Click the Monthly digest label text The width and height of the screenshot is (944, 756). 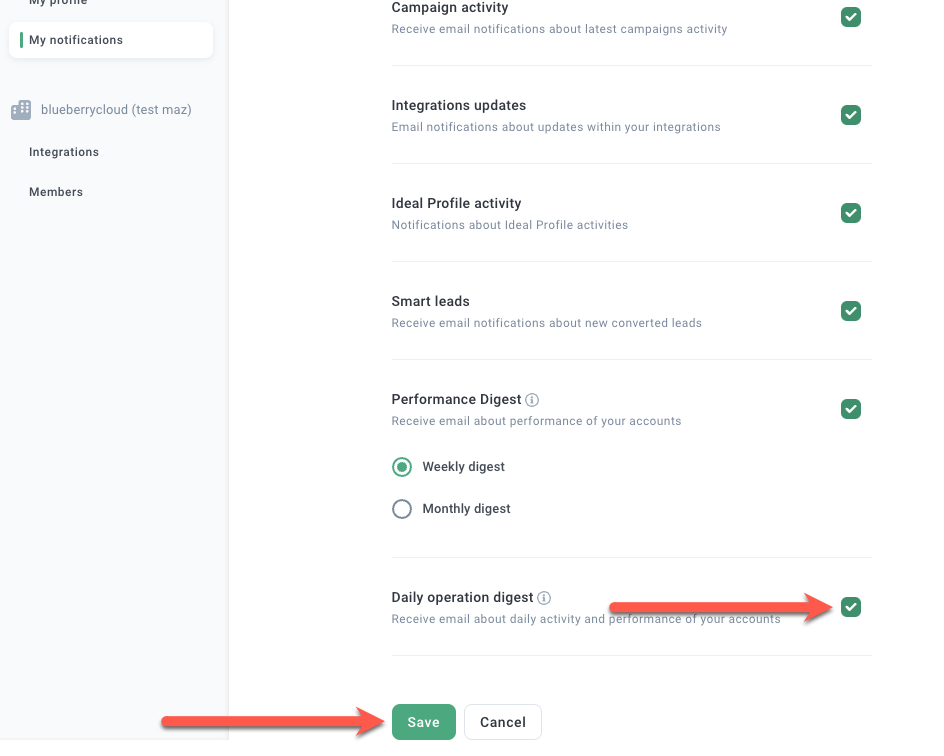tap(466, 509)
